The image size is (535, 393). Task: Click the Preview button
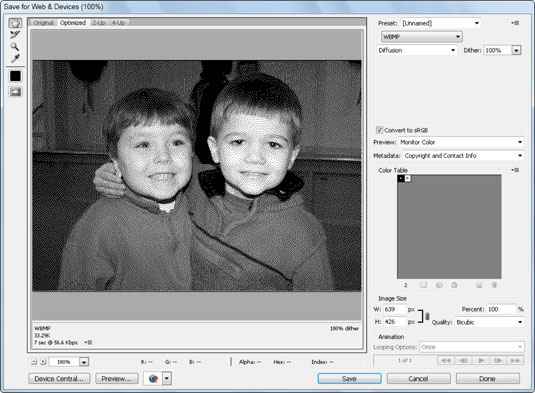click(117, 379)
